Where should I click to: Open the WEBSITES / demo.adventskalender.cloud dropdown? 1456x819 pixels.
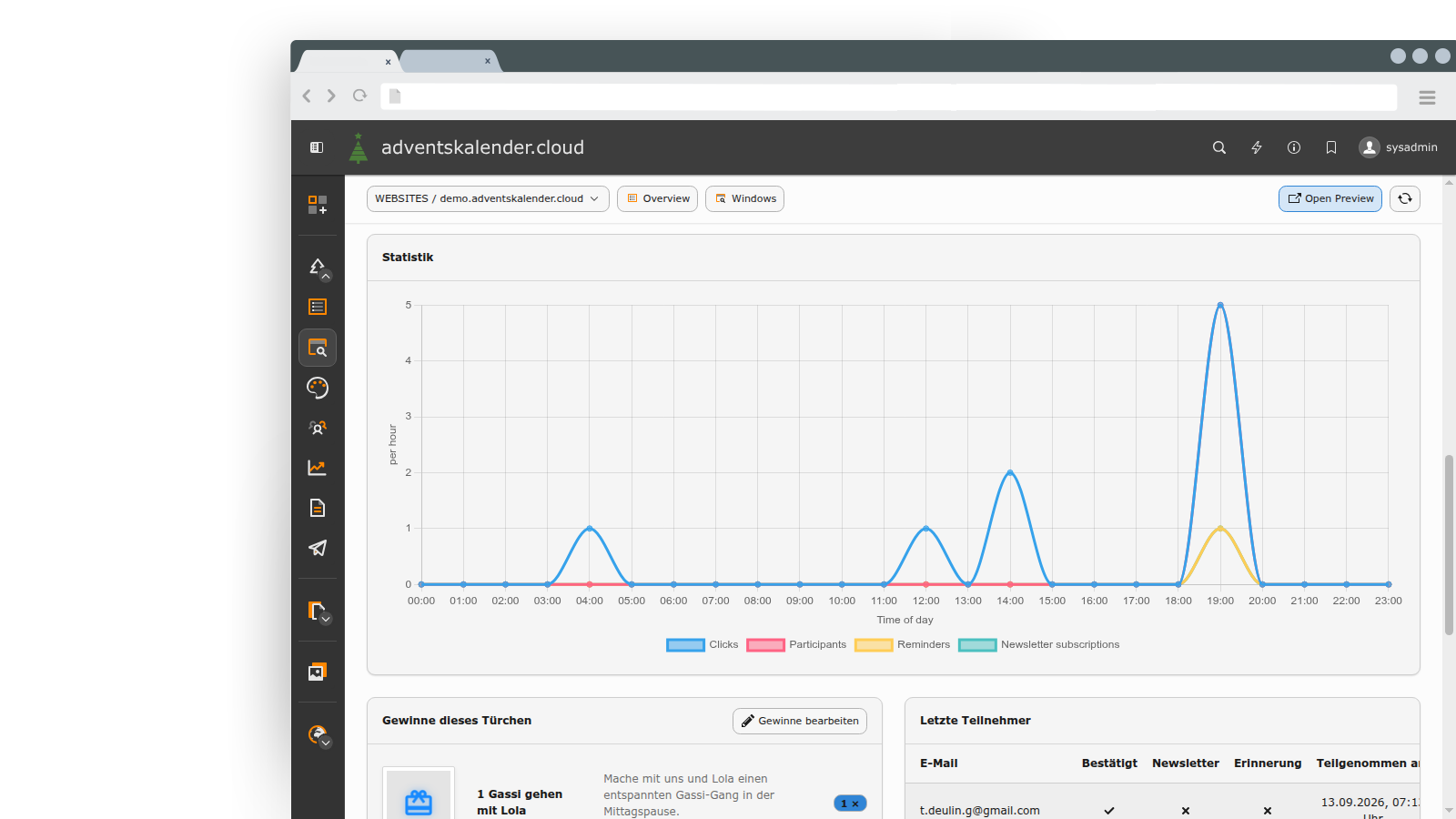tap(488, 198)
